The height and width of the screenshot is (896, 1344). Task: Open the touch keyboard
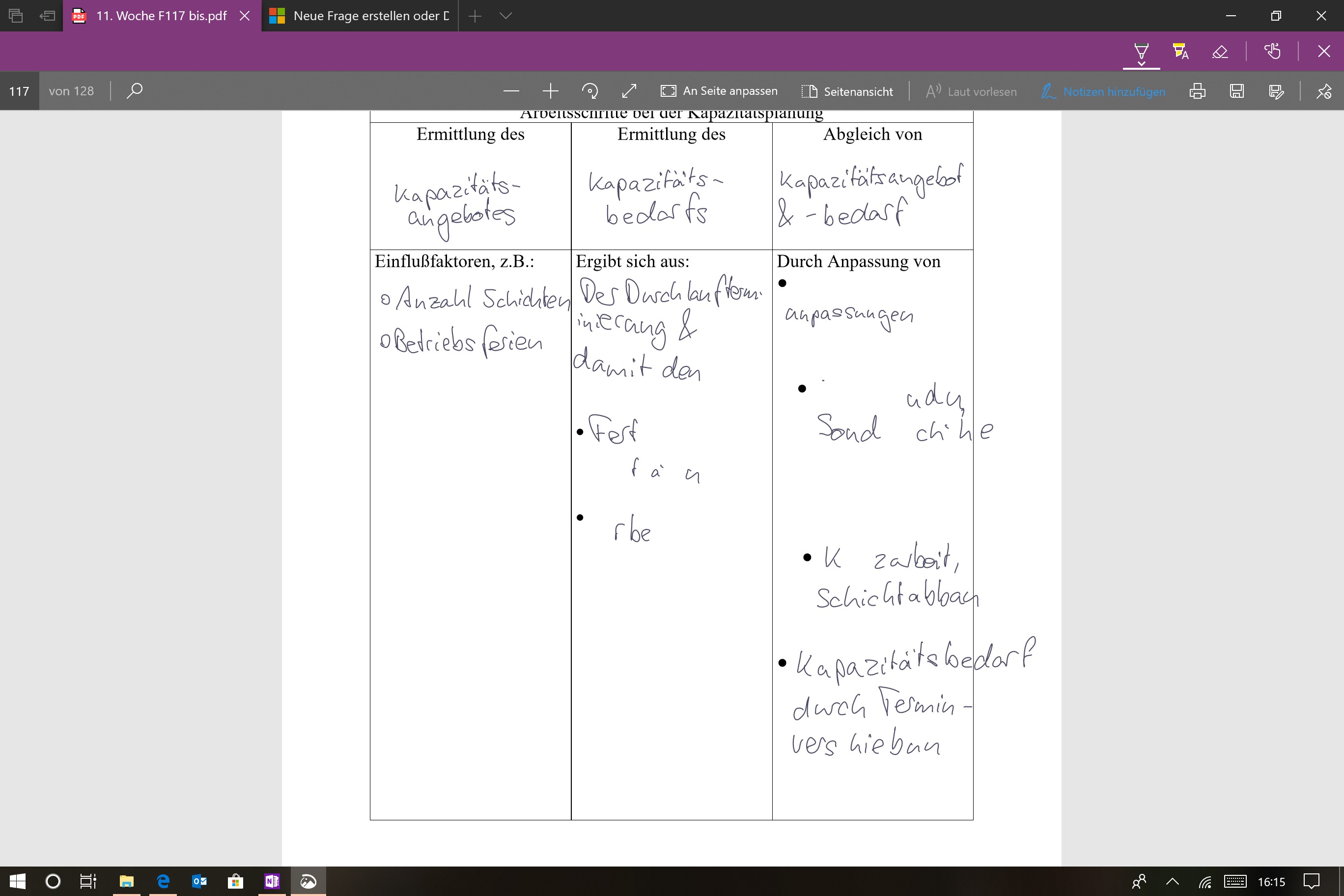[x=1235, y=882]
